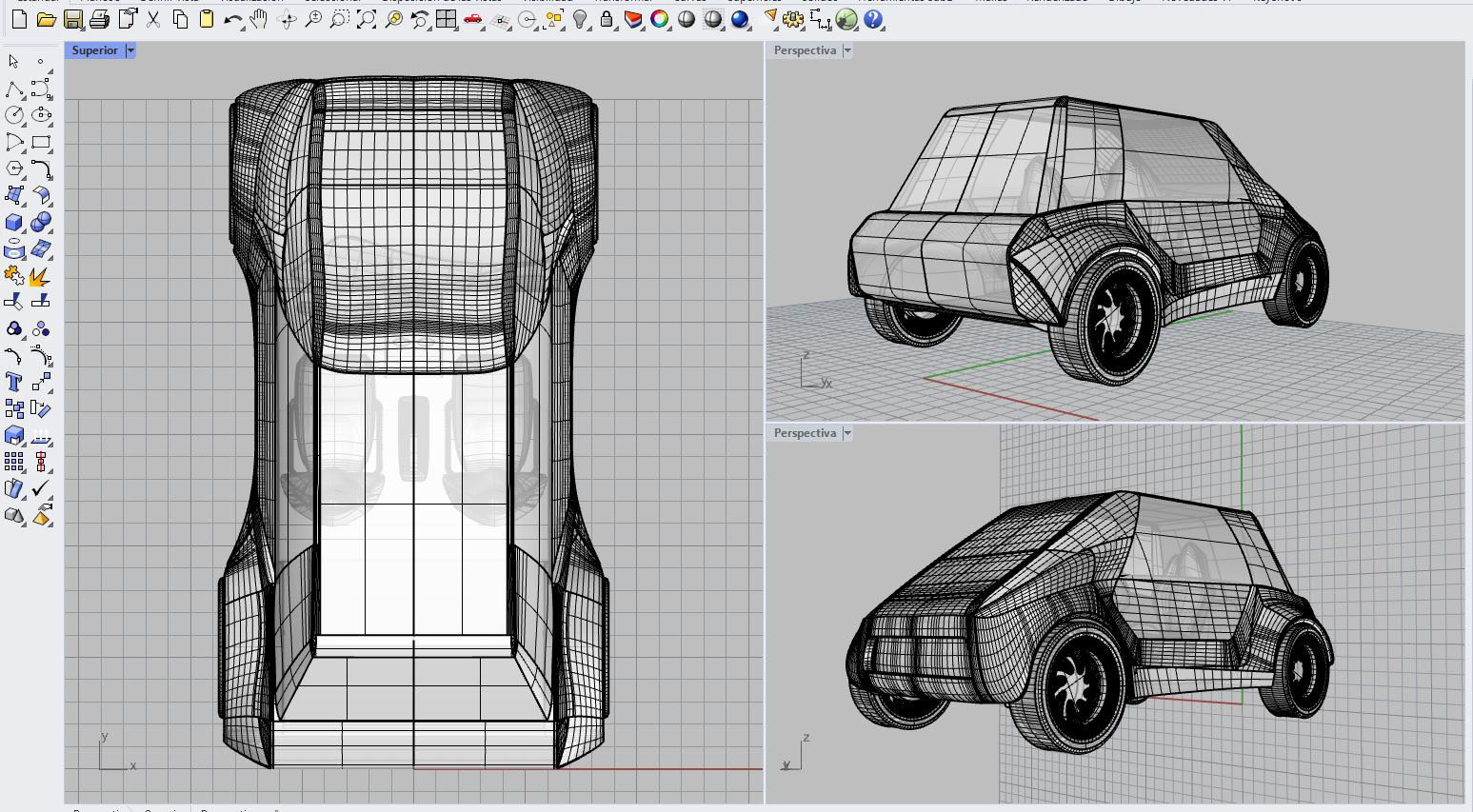Choose the Zoom Window tool

click(340, 19)
